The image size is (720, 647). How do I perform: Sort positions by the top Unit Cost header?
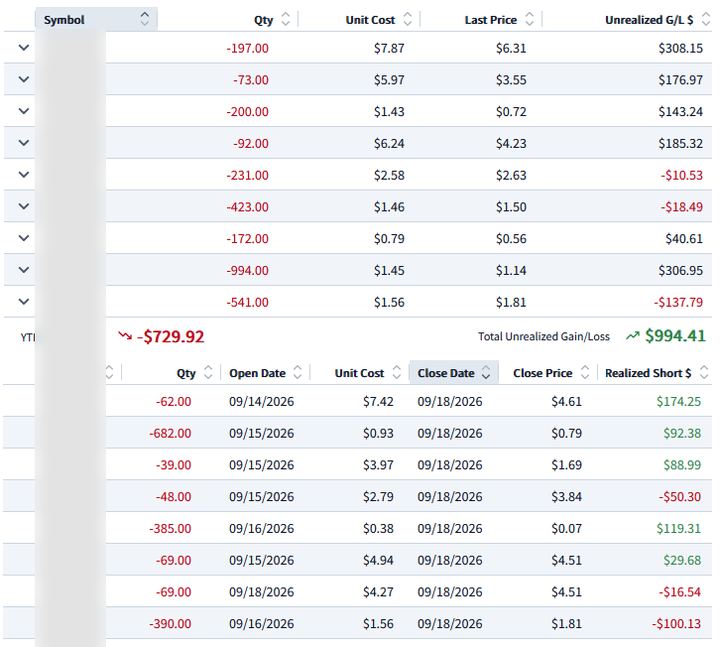coord(370,20)
